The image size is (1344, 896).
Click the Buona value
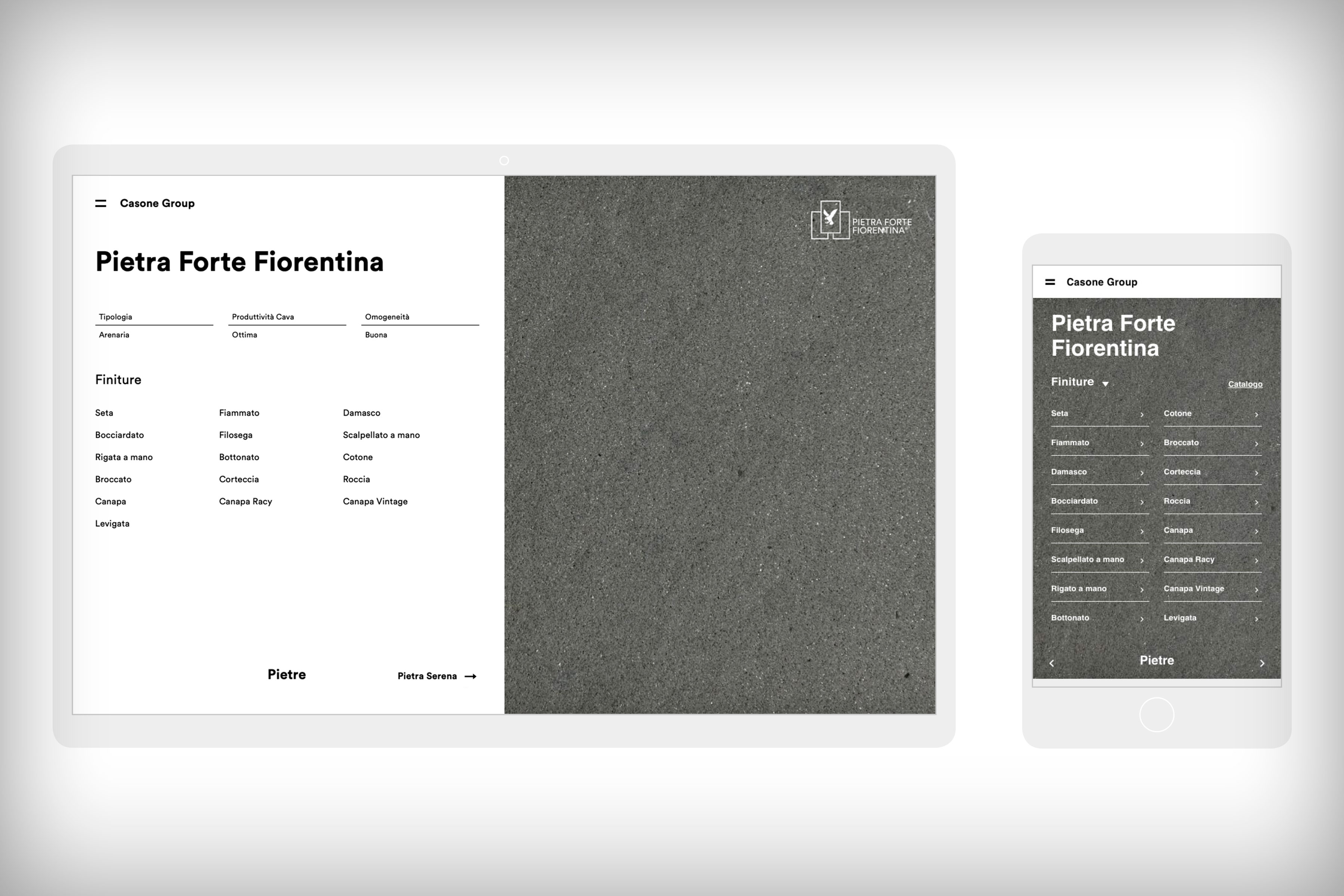376,335
